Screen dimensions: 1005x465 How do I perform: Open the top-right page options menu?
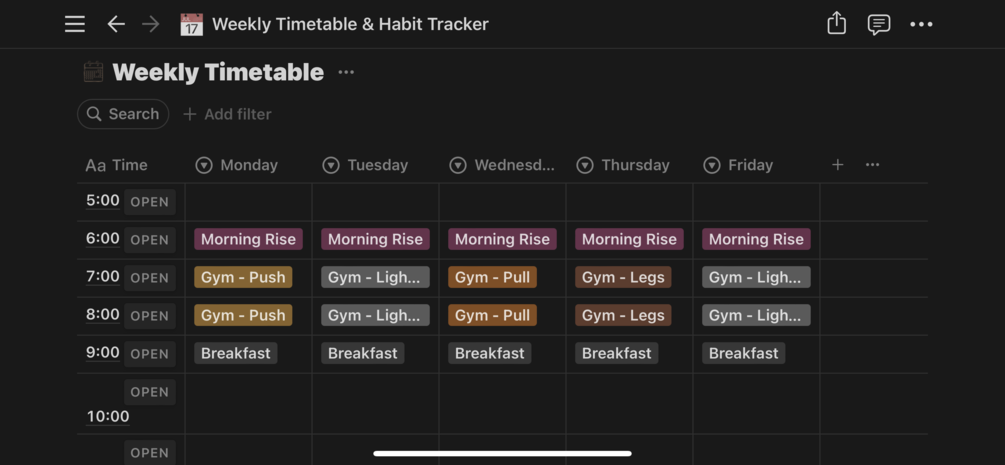click(x=921, y=24)
